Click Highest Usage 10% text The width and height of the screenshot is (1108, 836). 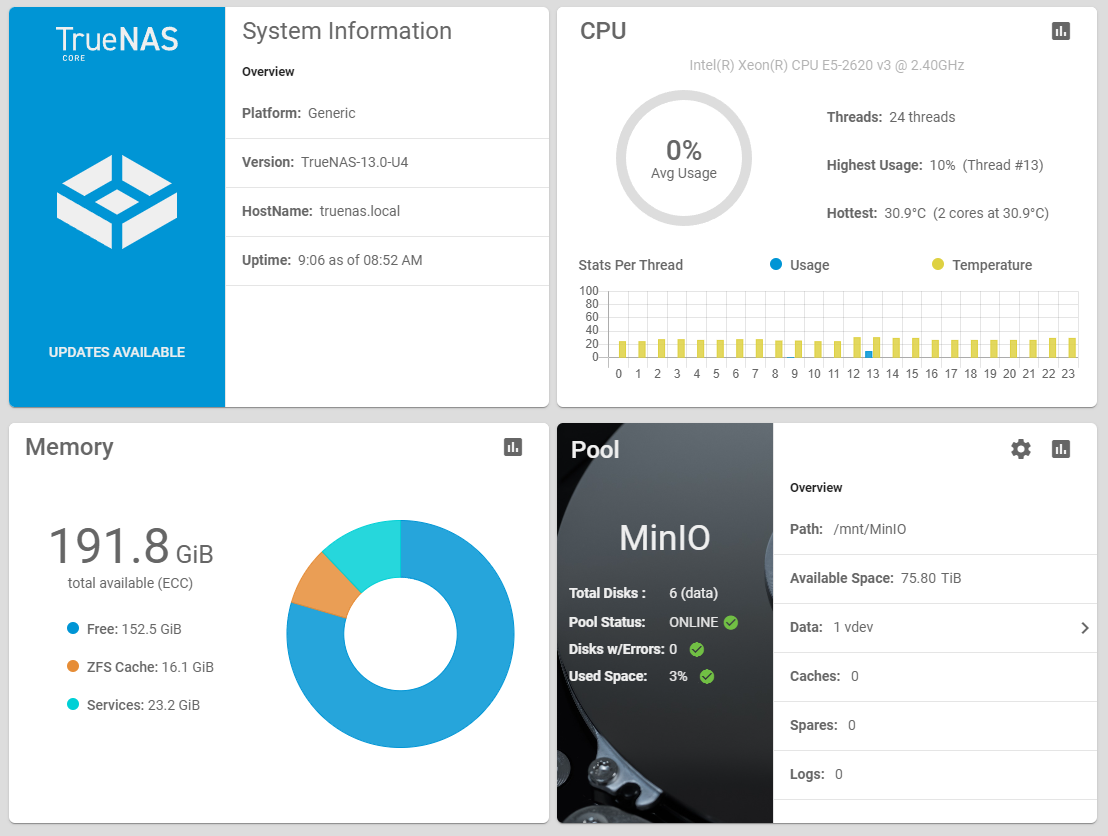click(x=935, y=165)
